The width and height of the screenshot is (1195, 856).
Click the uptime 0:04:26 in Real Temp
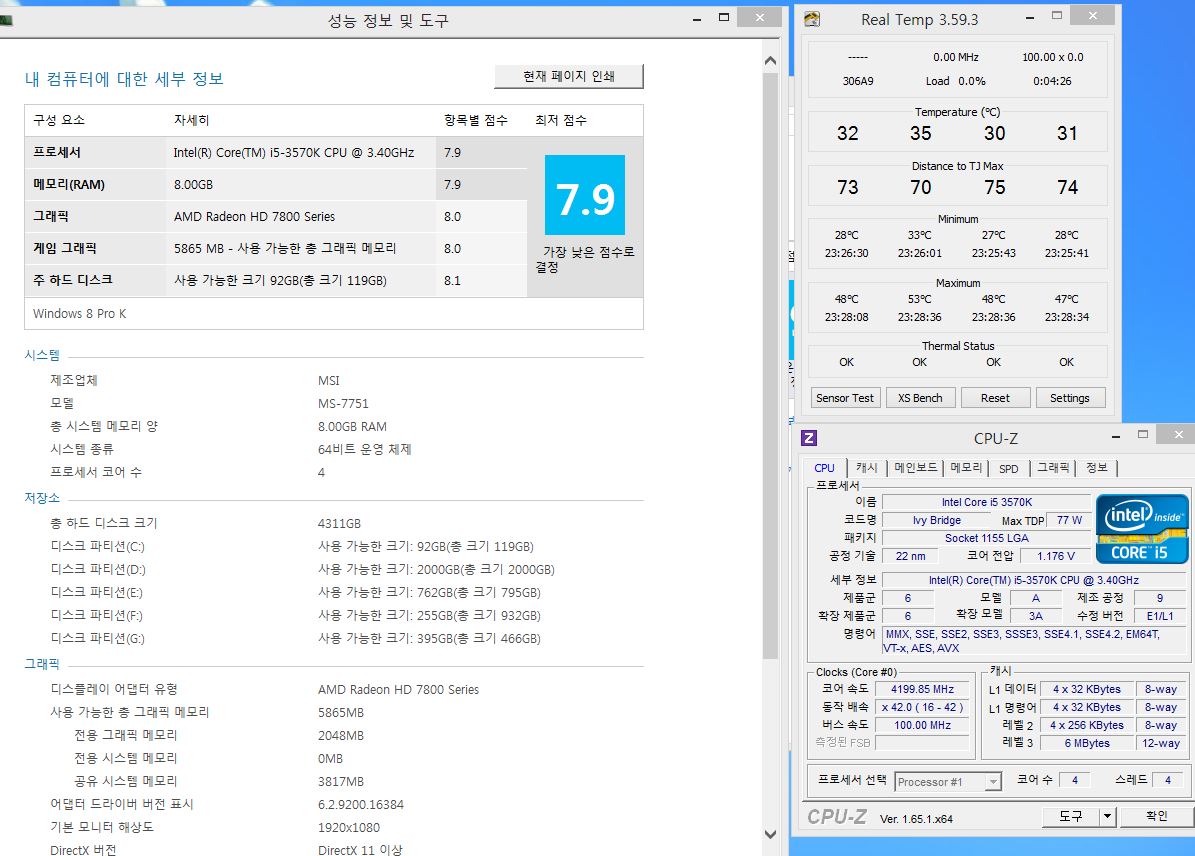point(1052,81)
